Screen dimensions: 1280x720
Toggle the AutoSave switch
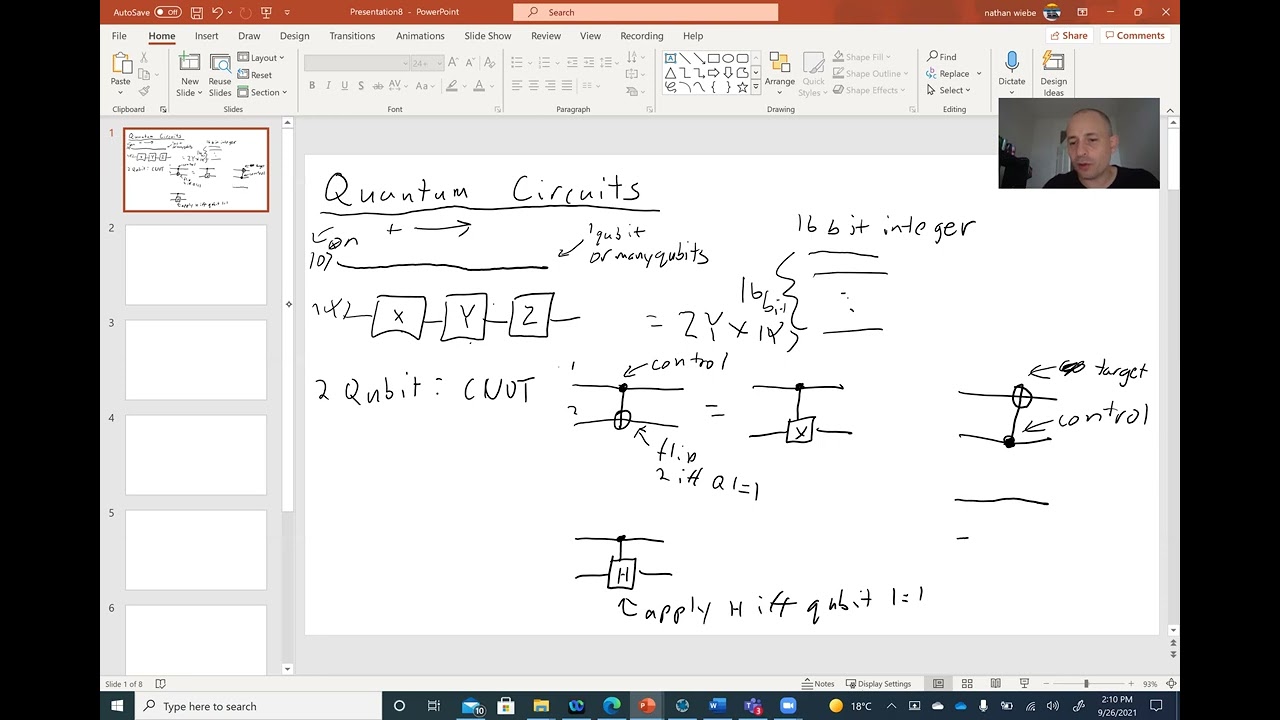click(167, 12)
